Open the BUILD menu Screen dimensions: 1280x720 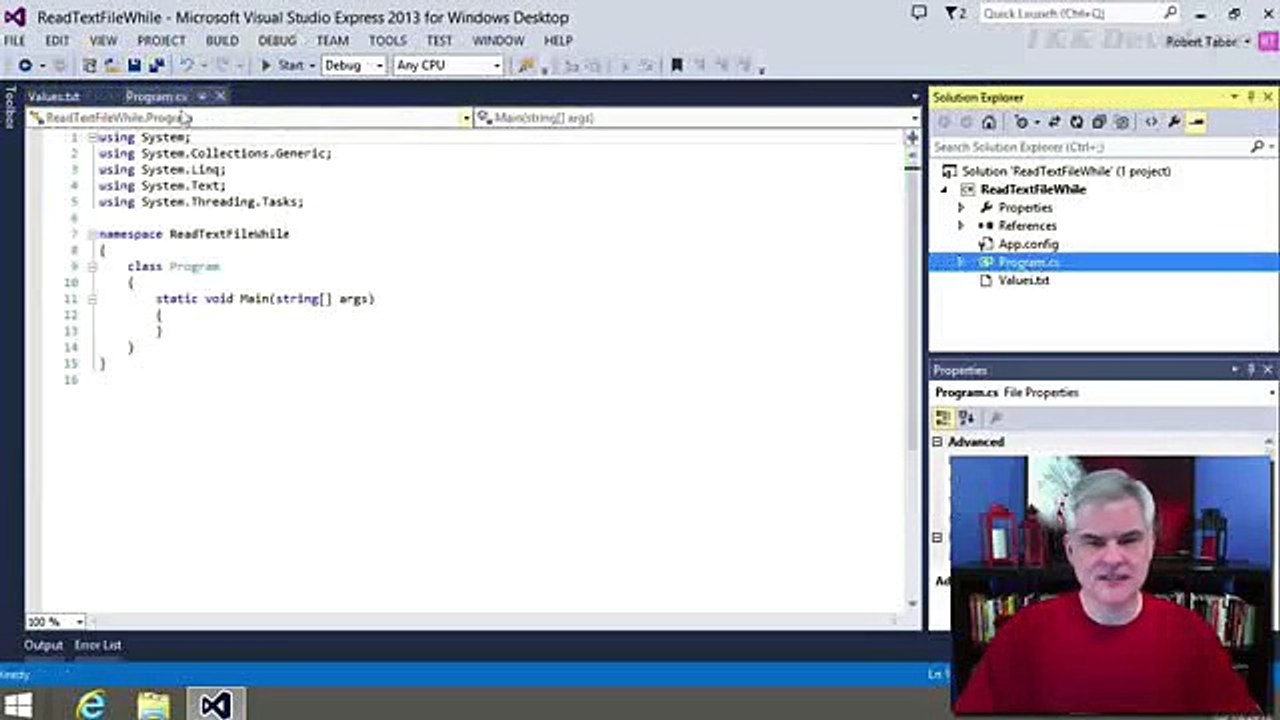coord(222,41)
